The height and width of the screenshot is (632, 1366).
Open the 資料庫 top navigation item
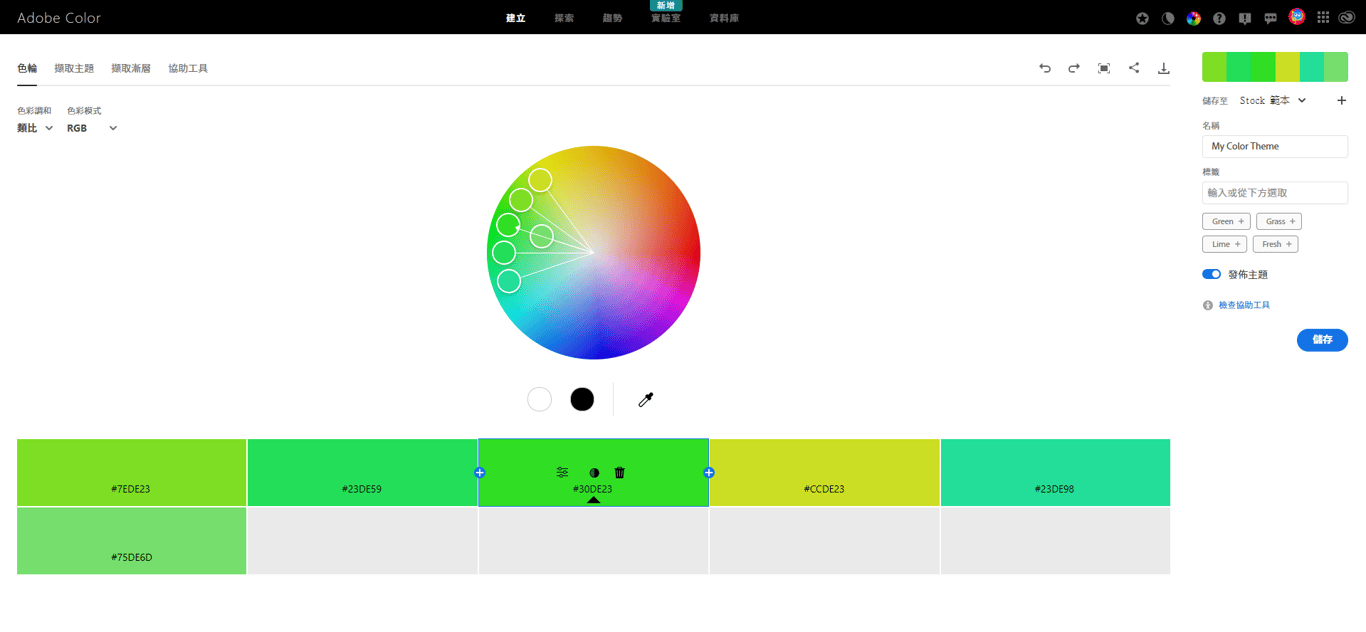(x=724, y=18)
